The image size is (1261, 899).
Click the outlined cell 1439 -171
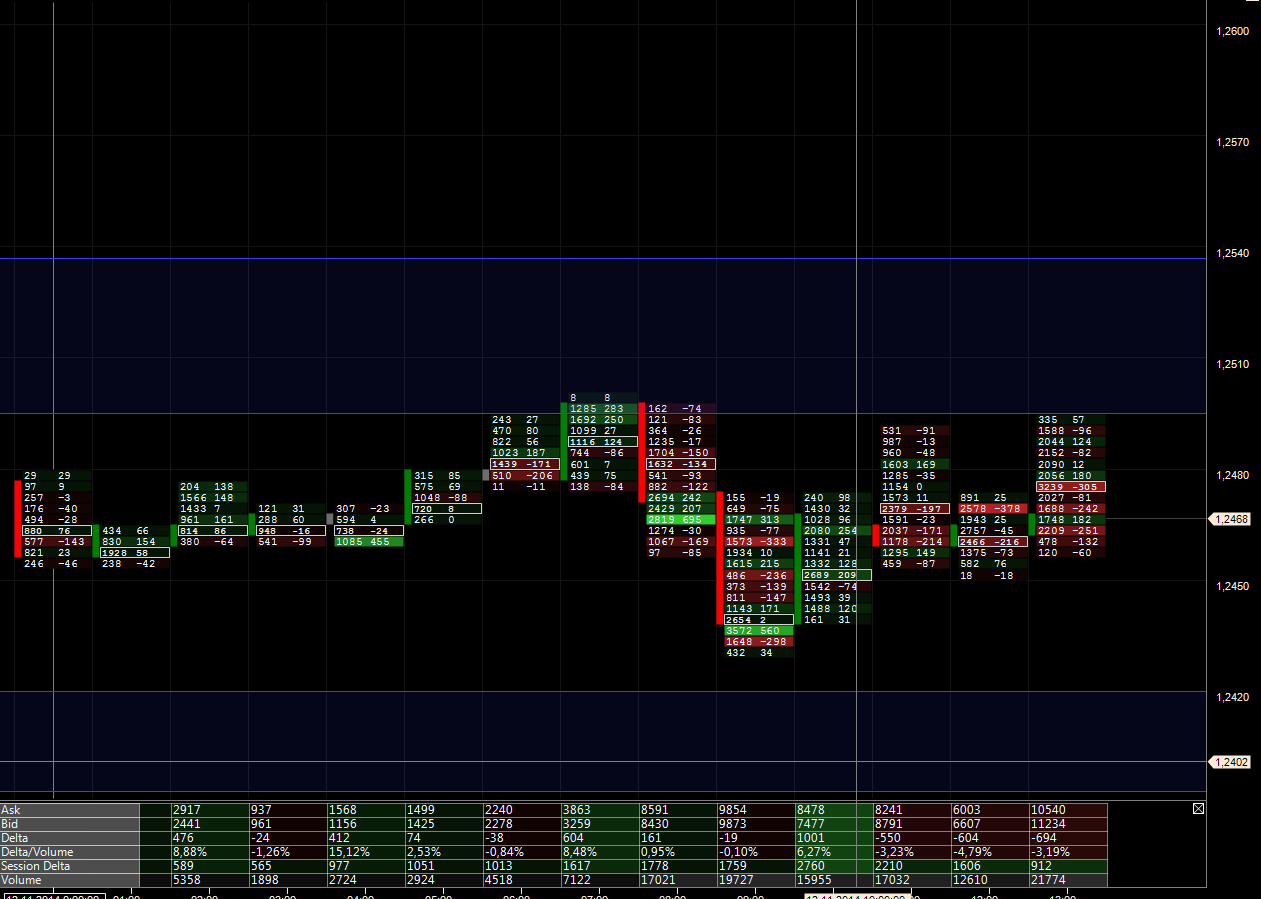[x=525, y=465]
